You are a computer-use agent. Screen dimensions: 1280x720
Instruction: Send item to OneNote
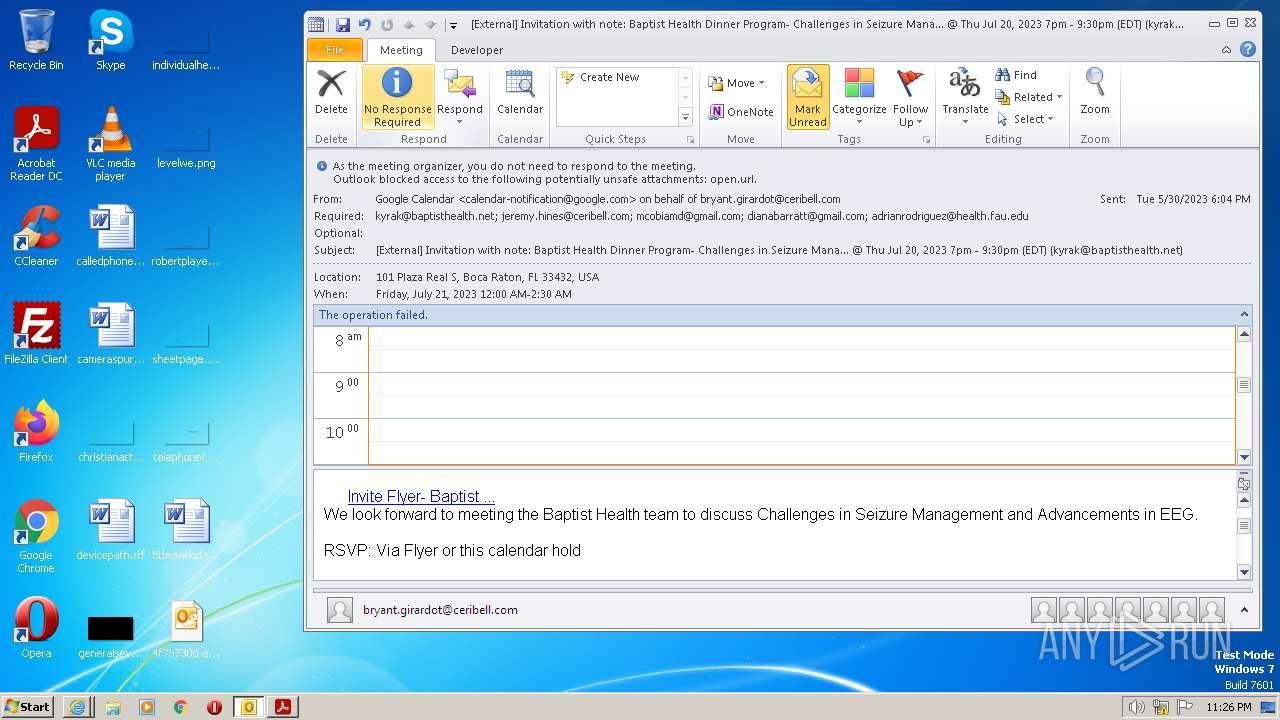(x=741, y=112)
